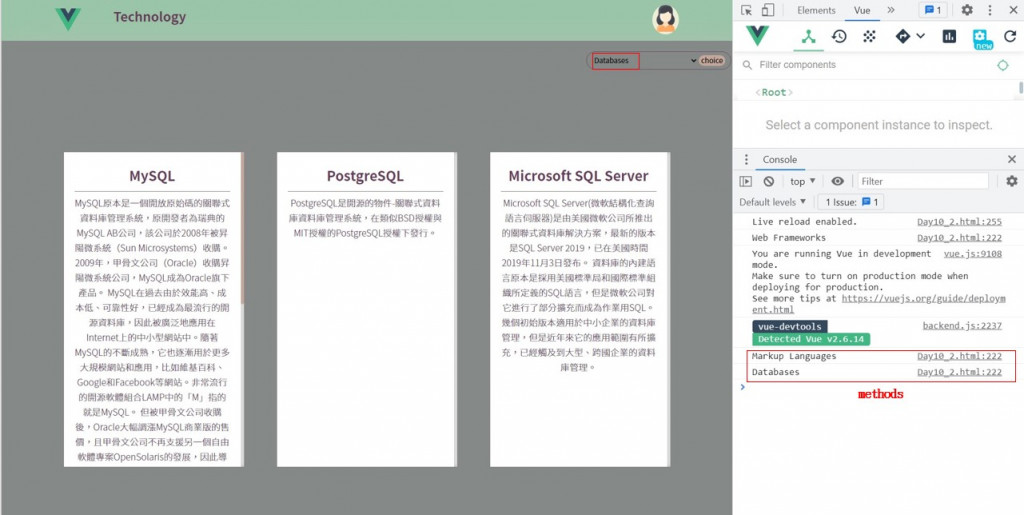Open Day10_2.html:222 link beside Web Frameworks

click(x=959, y=238)
